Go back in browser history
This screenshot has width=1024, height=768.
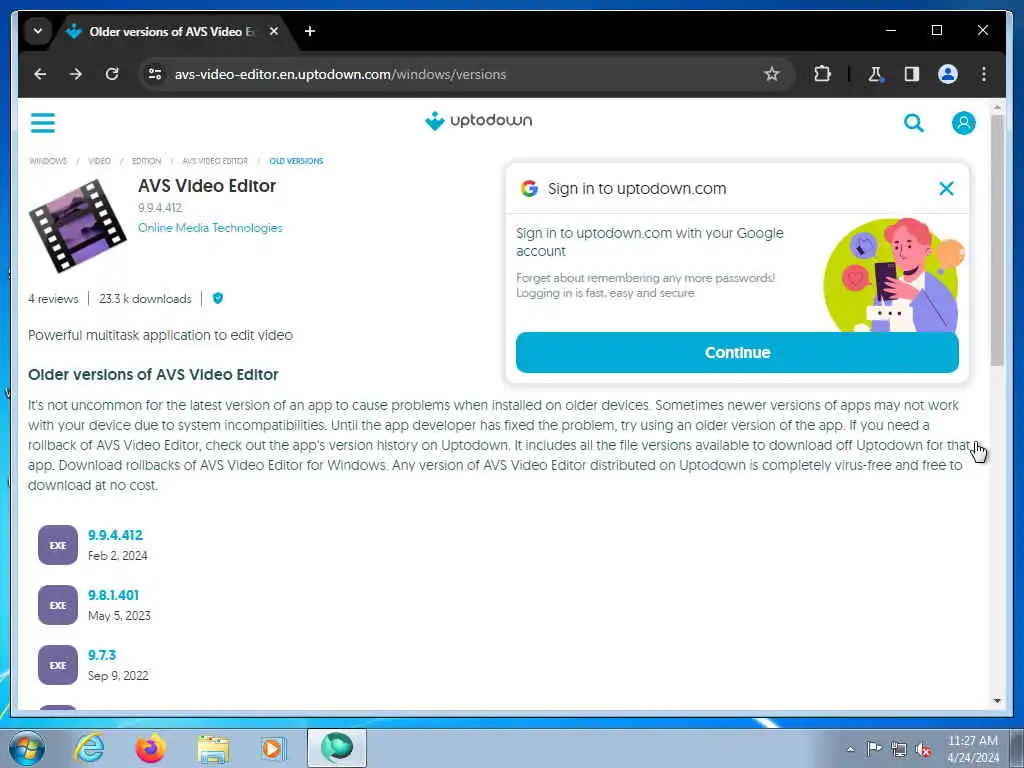pos(40,74)
